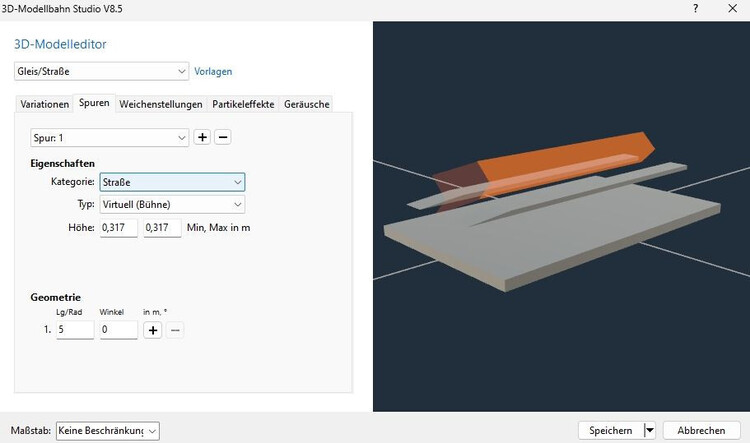750x443 pixels.
Task: Click the help question mark in title bar
Action: click(695, 8)
